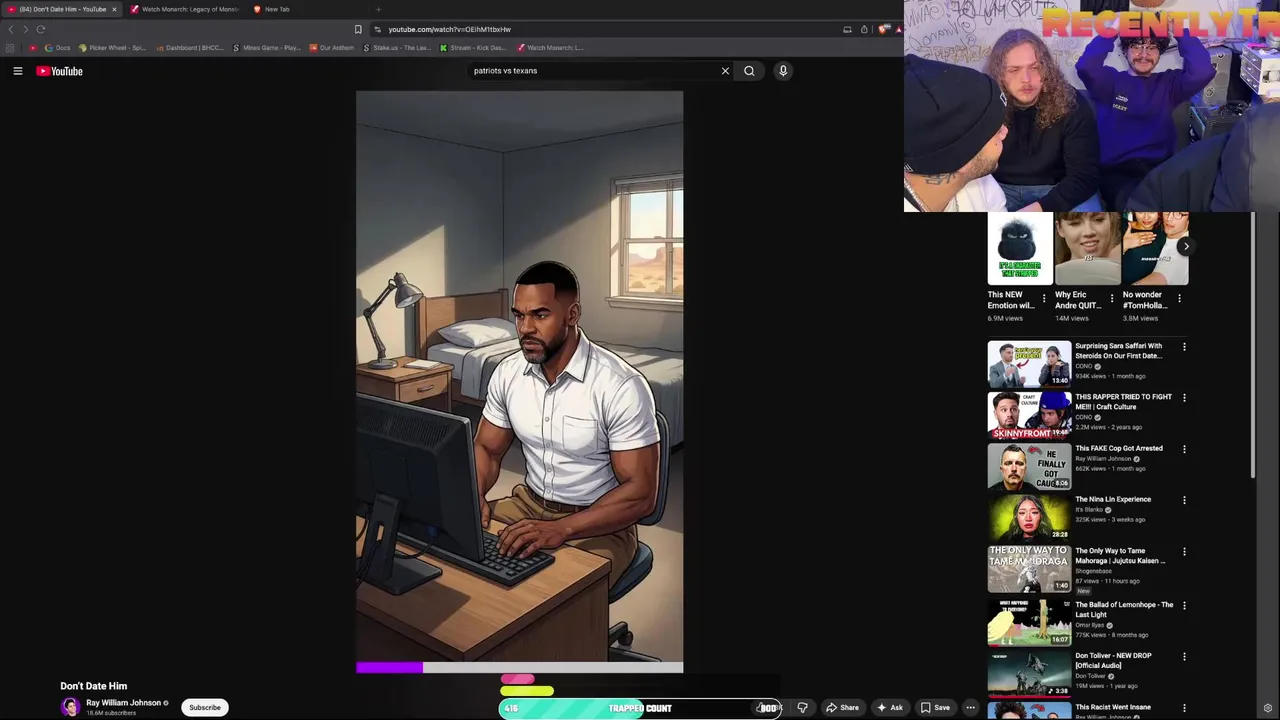1280x720 pixels.
Task: Open the YouTube hamburger guide menu
Action: tap(18, 71)
